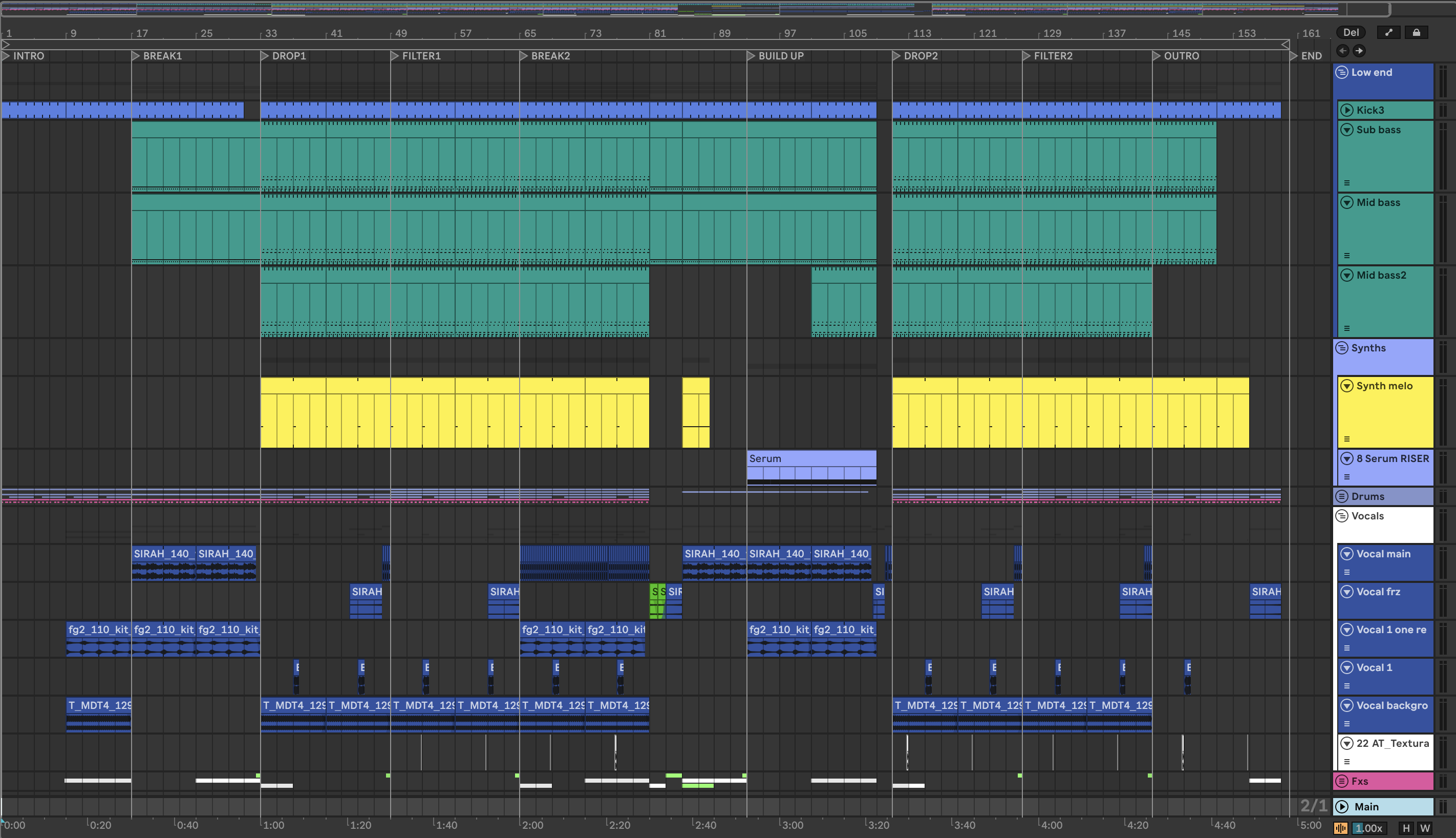Collapse the Synth melo track
The image size is (1456, 838).
(x=1347, y=386)
